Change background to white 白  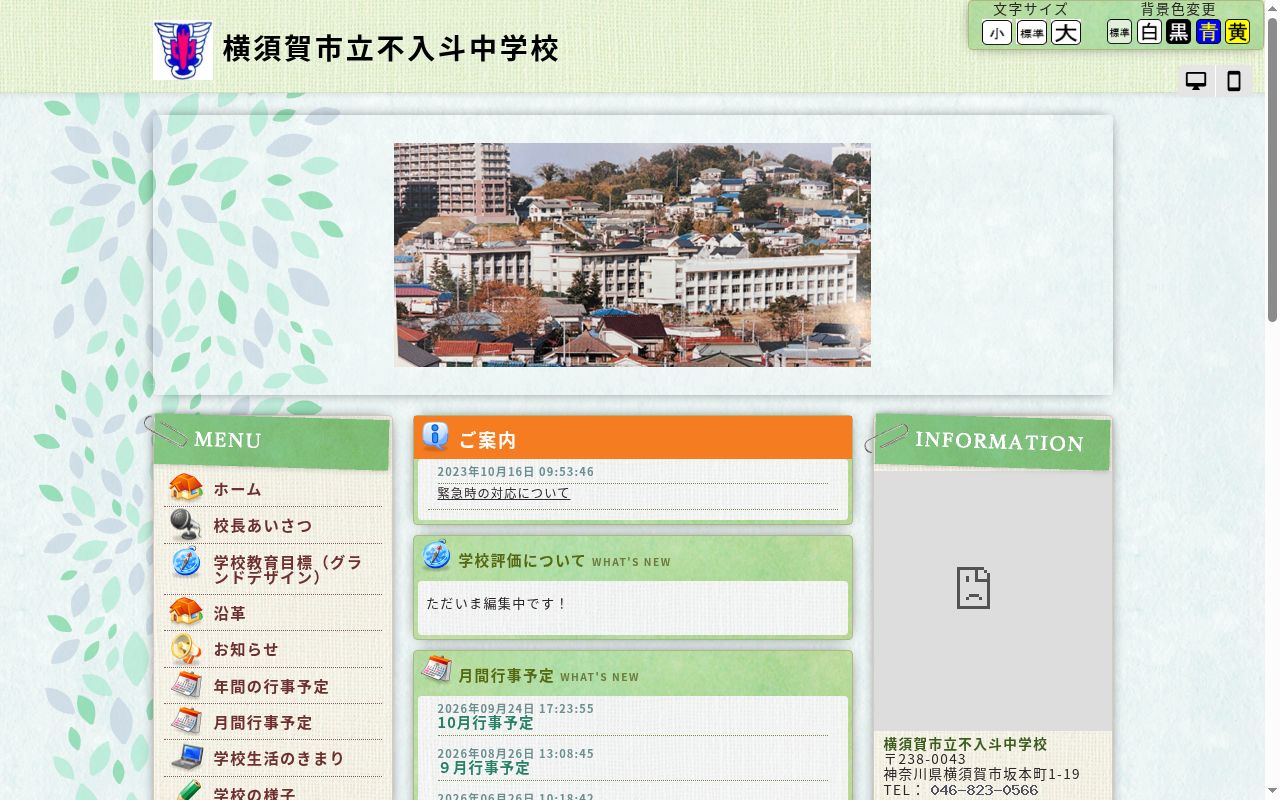click(1150, 32)
